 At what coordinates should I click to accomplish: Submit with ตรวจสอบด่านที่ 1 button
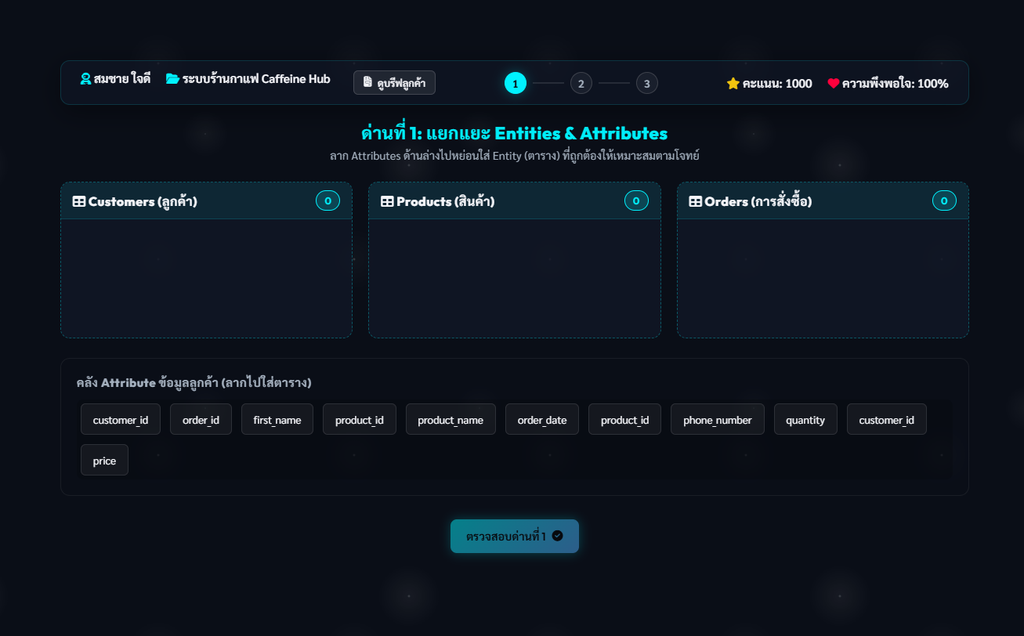click(515, 536)
